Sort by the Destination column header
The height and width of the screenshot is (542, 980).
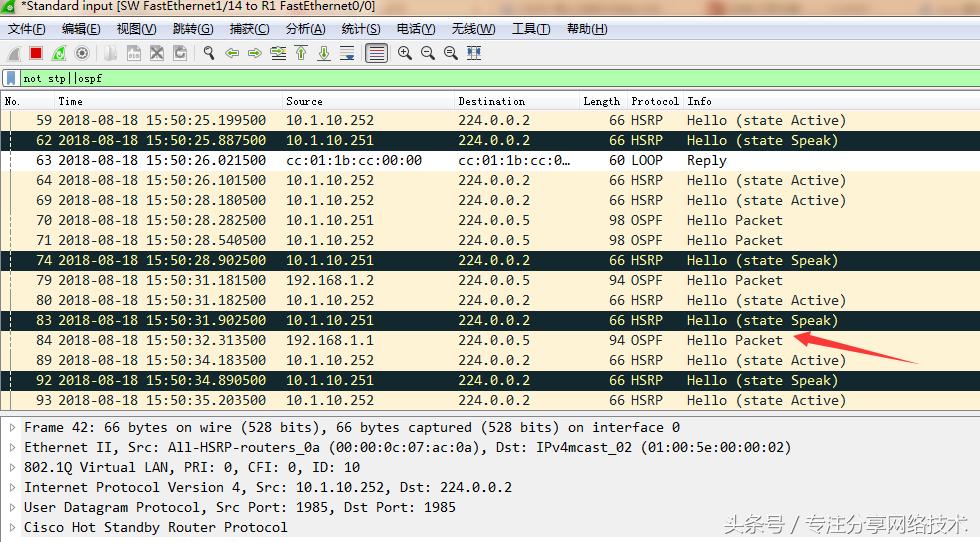click(x=517, y=101)
